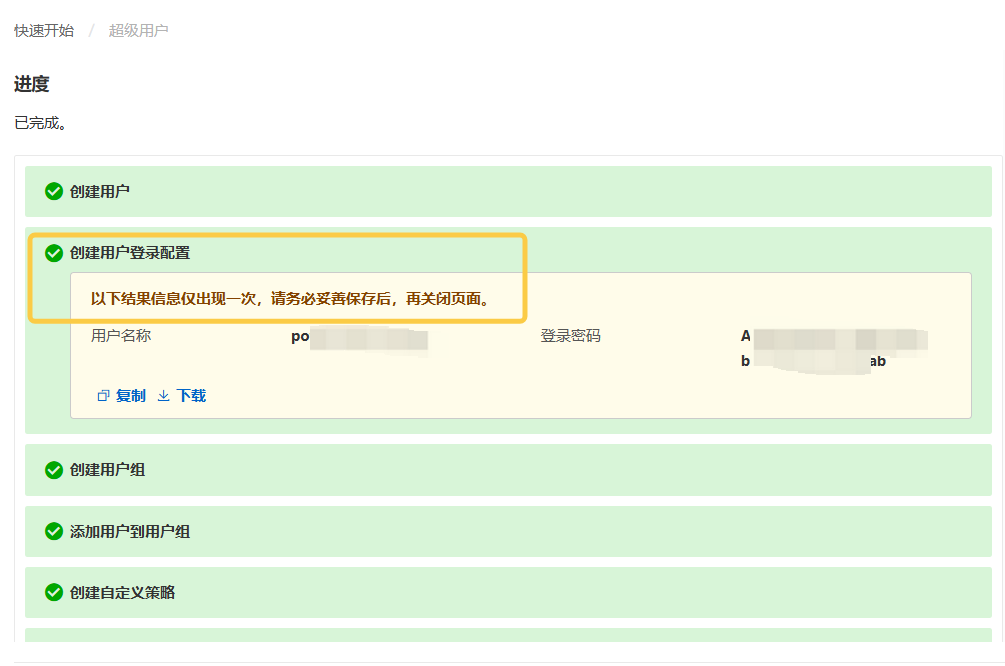
Task: Click the green checkmark beside 添加用户到用户组
Action: [x=54, y=531]
